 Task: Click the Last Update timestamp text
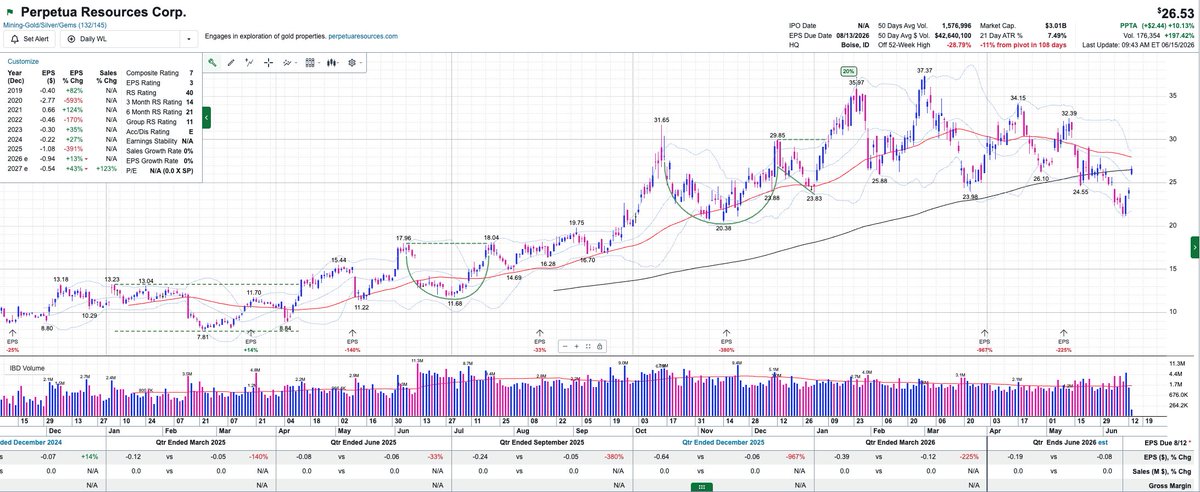point(1139,46)
